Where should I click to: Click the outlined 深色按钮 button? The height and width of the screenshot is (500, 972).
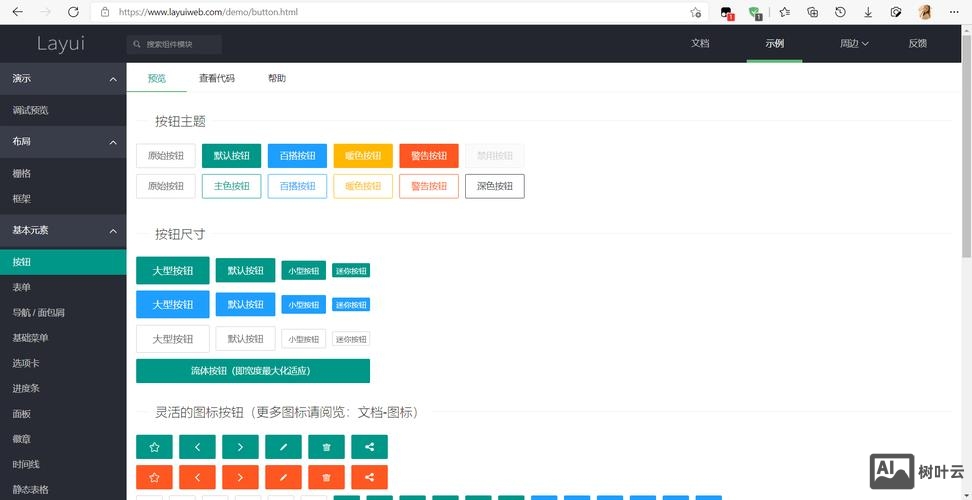(x=495, y=186)
